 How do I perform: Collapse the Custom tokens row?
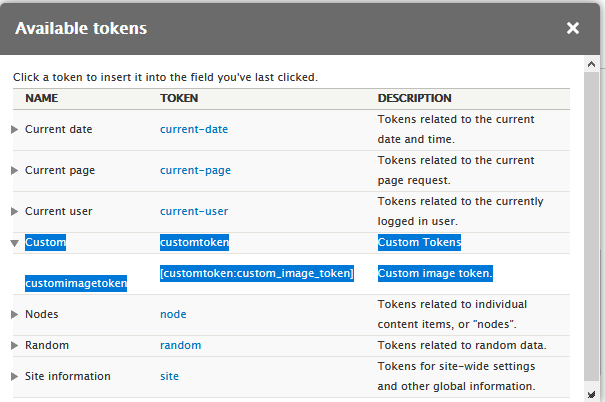coord(14,242)
